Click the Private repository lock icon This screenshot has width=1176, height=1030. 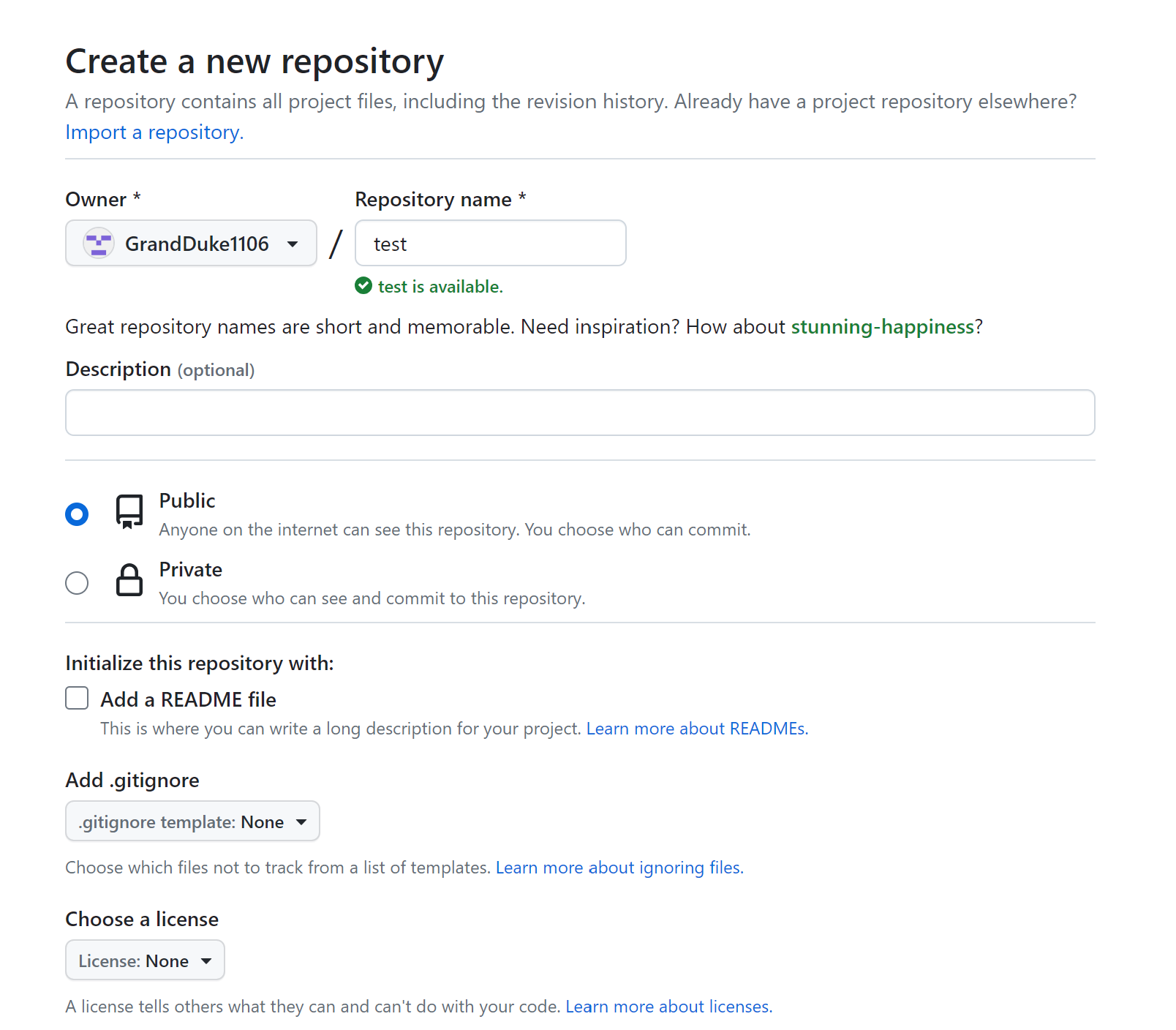(x=129, y=580)
